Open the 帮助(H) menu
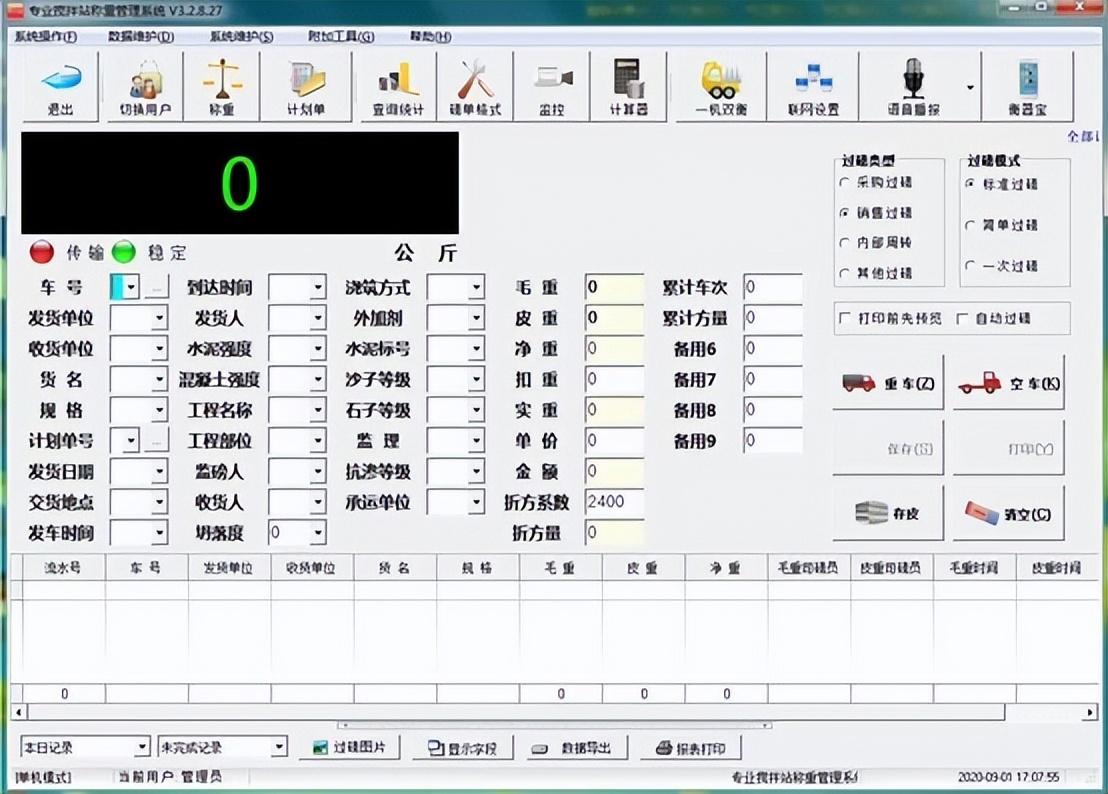This screenshot has width=1108, height=794. coord(430,36)
